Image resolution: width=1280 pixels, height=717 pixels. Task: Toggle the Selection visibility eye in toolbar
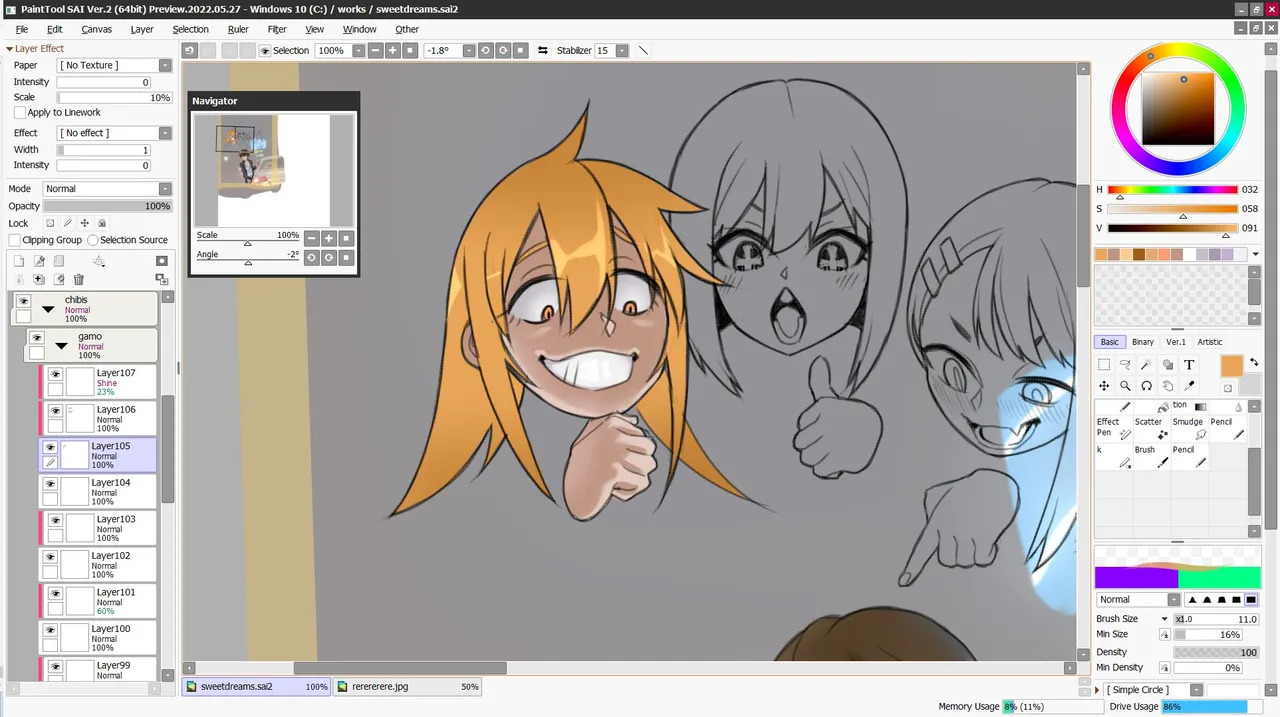[266, 50]
